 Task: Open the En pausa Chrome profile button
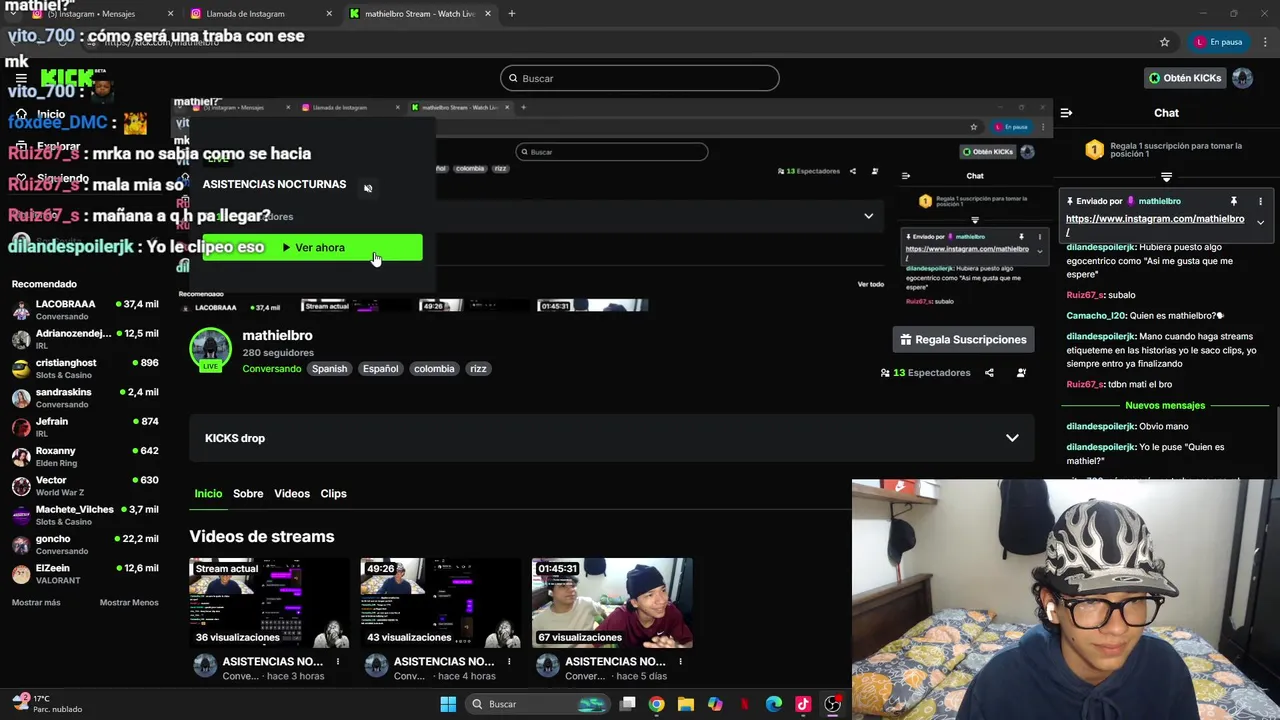pos(1218,42)
